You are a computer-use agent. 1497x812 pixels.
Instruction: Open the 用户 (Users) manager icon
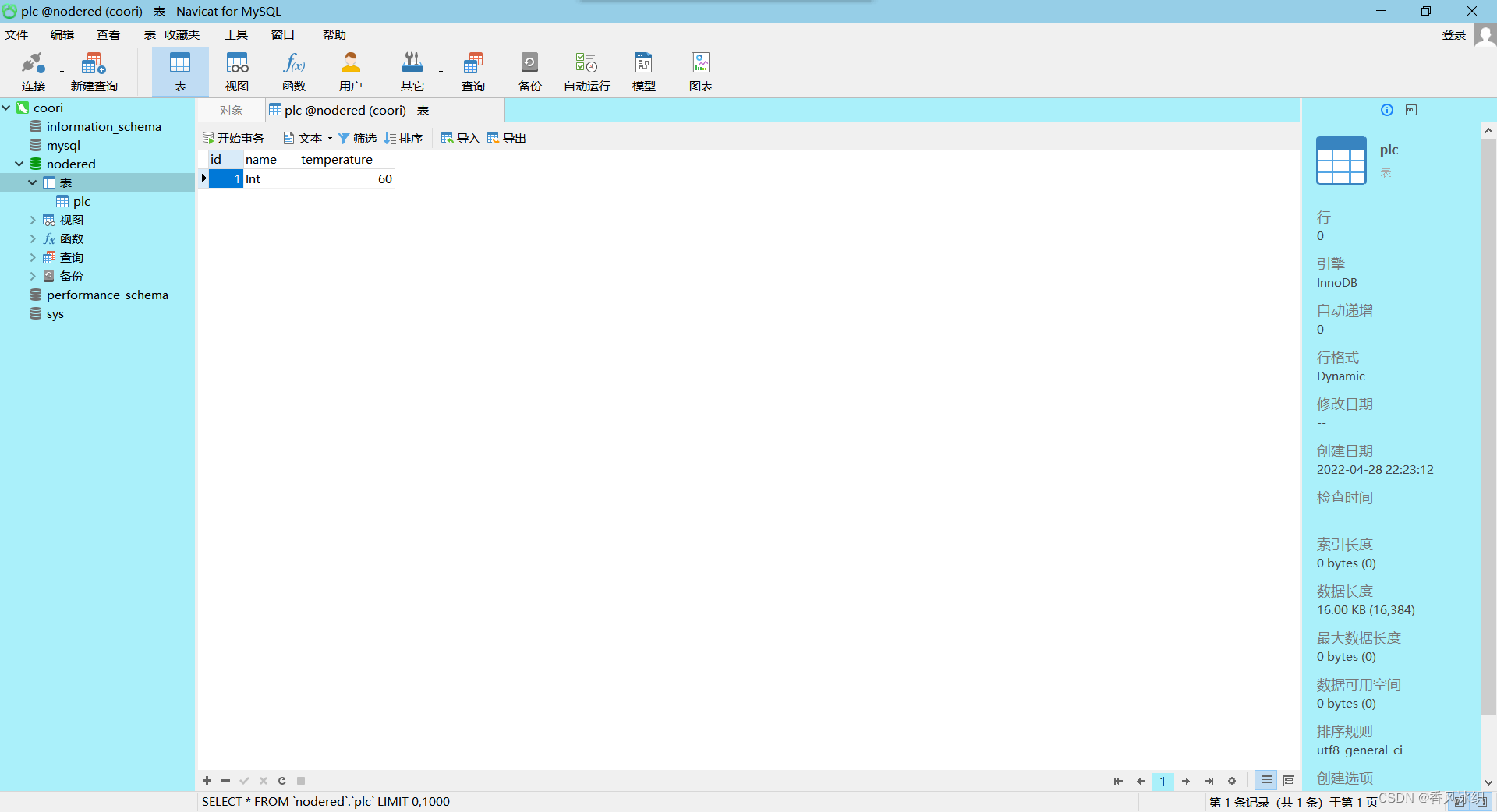coord(350,70)
